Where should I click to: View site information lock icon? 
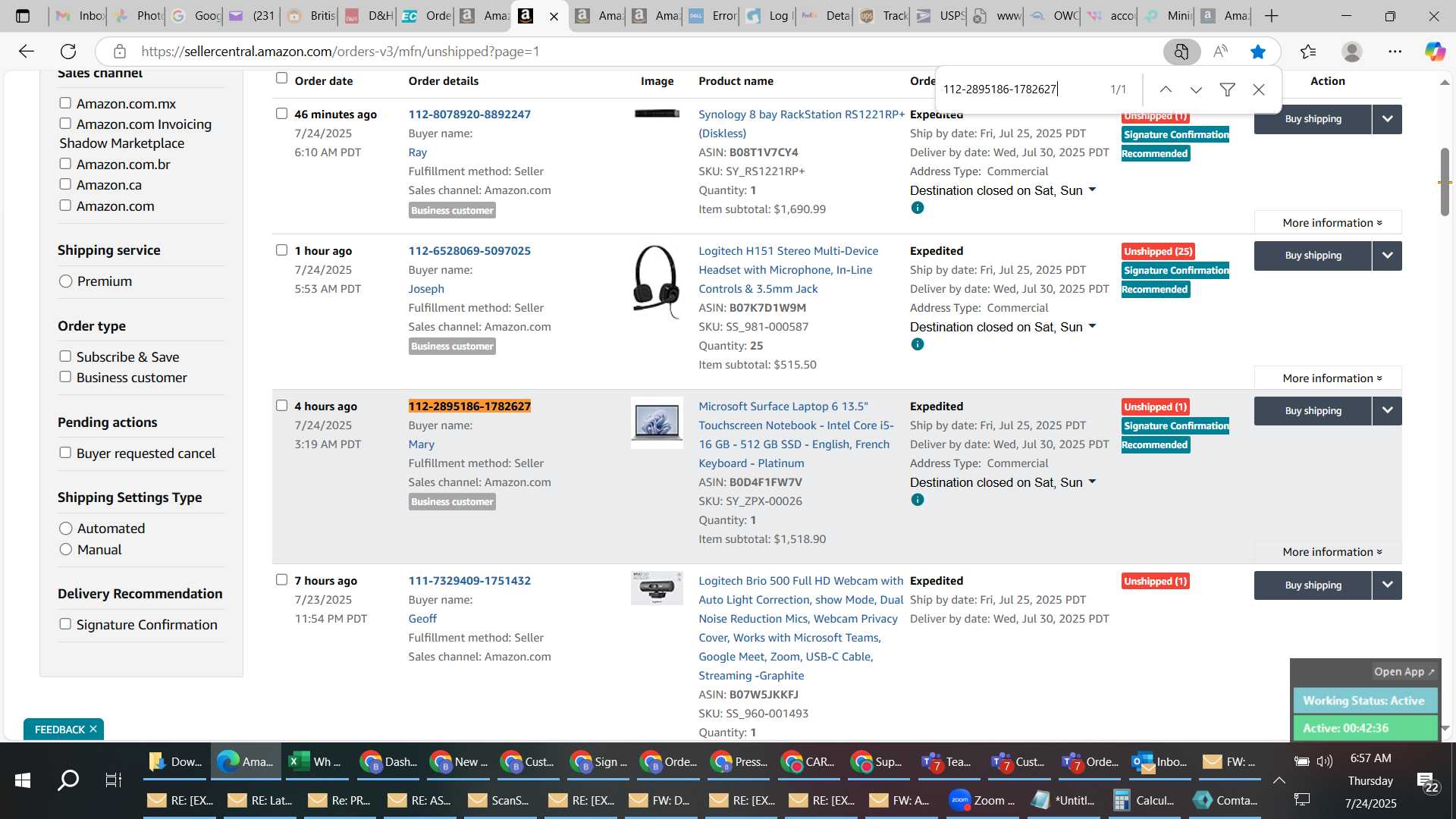click(x=119, y=52)
